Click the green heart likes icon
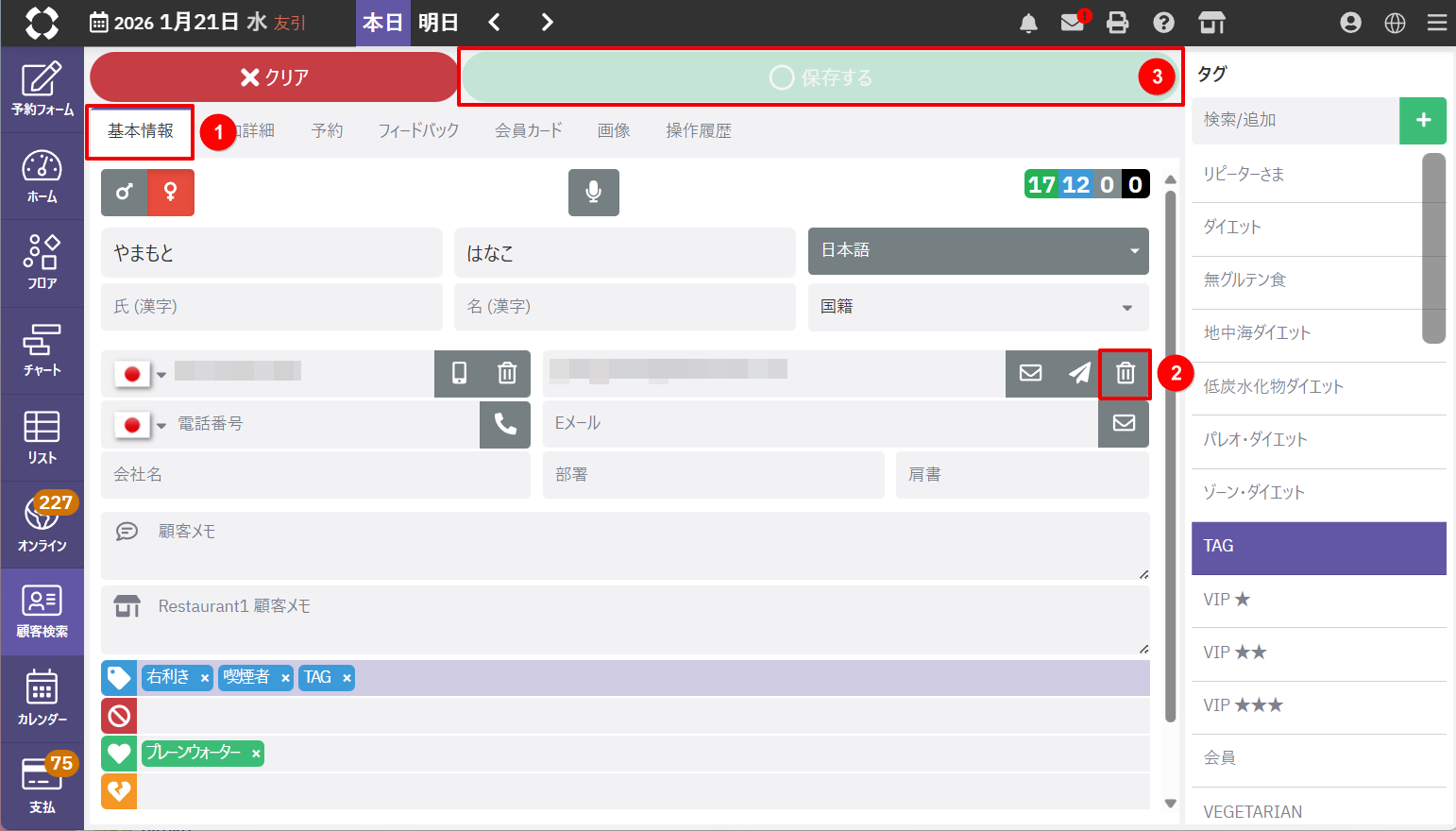1456x831 pixels. coord(119,754)
